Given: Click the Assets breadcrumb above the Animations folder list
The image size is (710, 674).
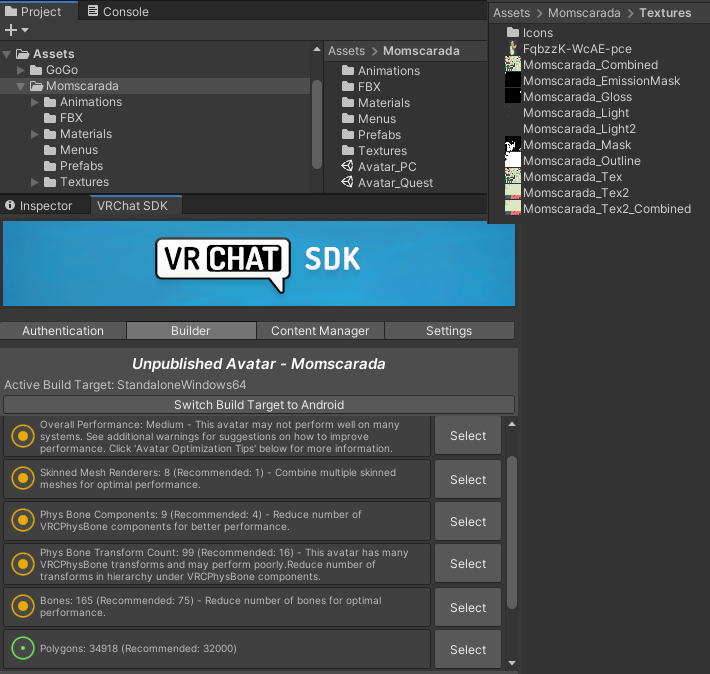Looking at the screenshot, I should pos(346,51).
